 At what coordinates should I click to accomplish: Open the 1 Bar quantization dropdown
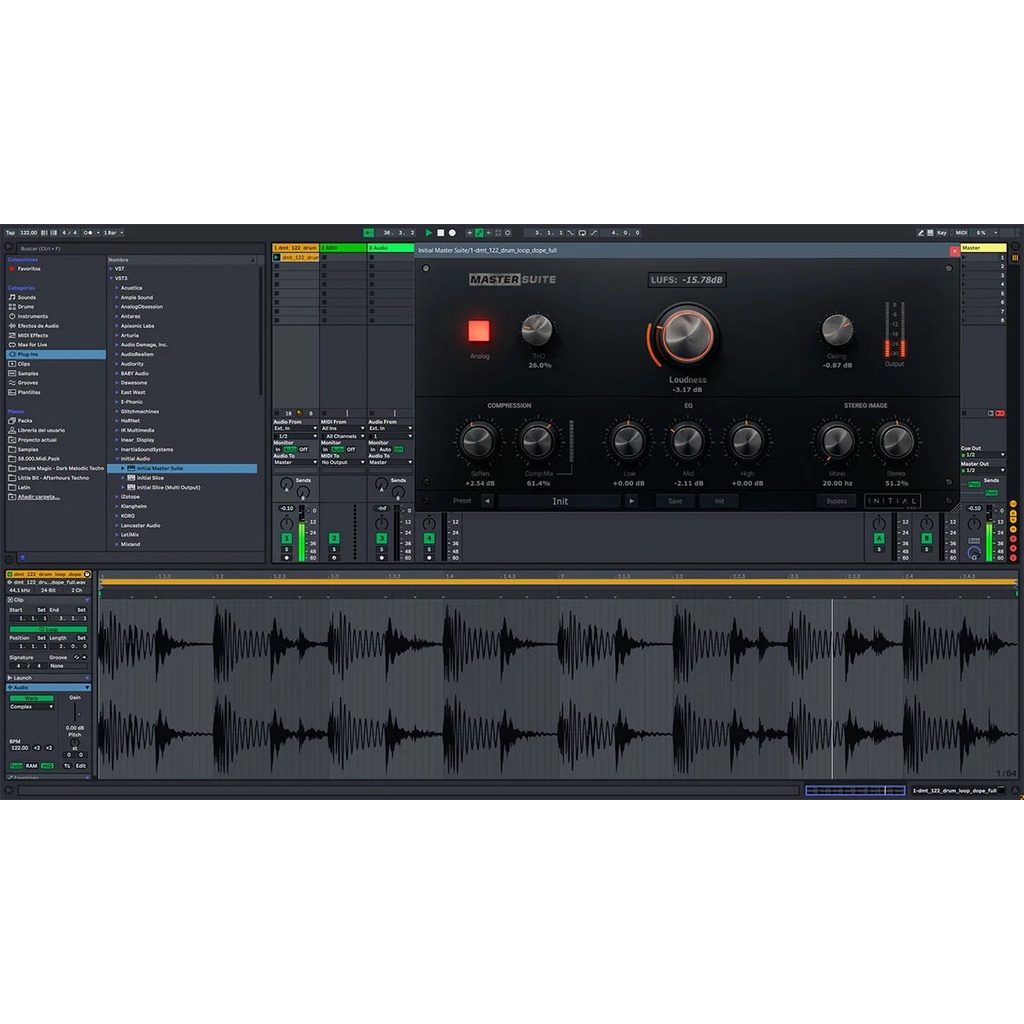point(113,233)
